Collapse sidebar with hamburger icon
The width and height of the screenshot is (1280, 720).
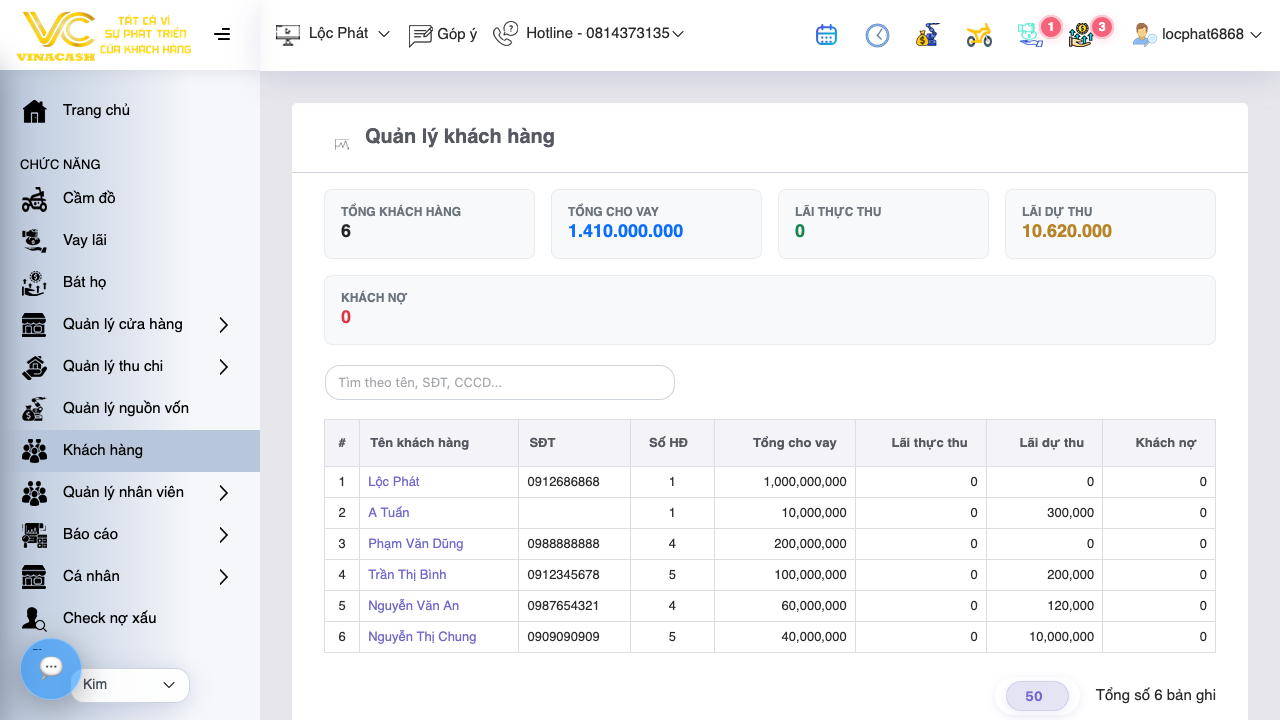pos(222,34)
